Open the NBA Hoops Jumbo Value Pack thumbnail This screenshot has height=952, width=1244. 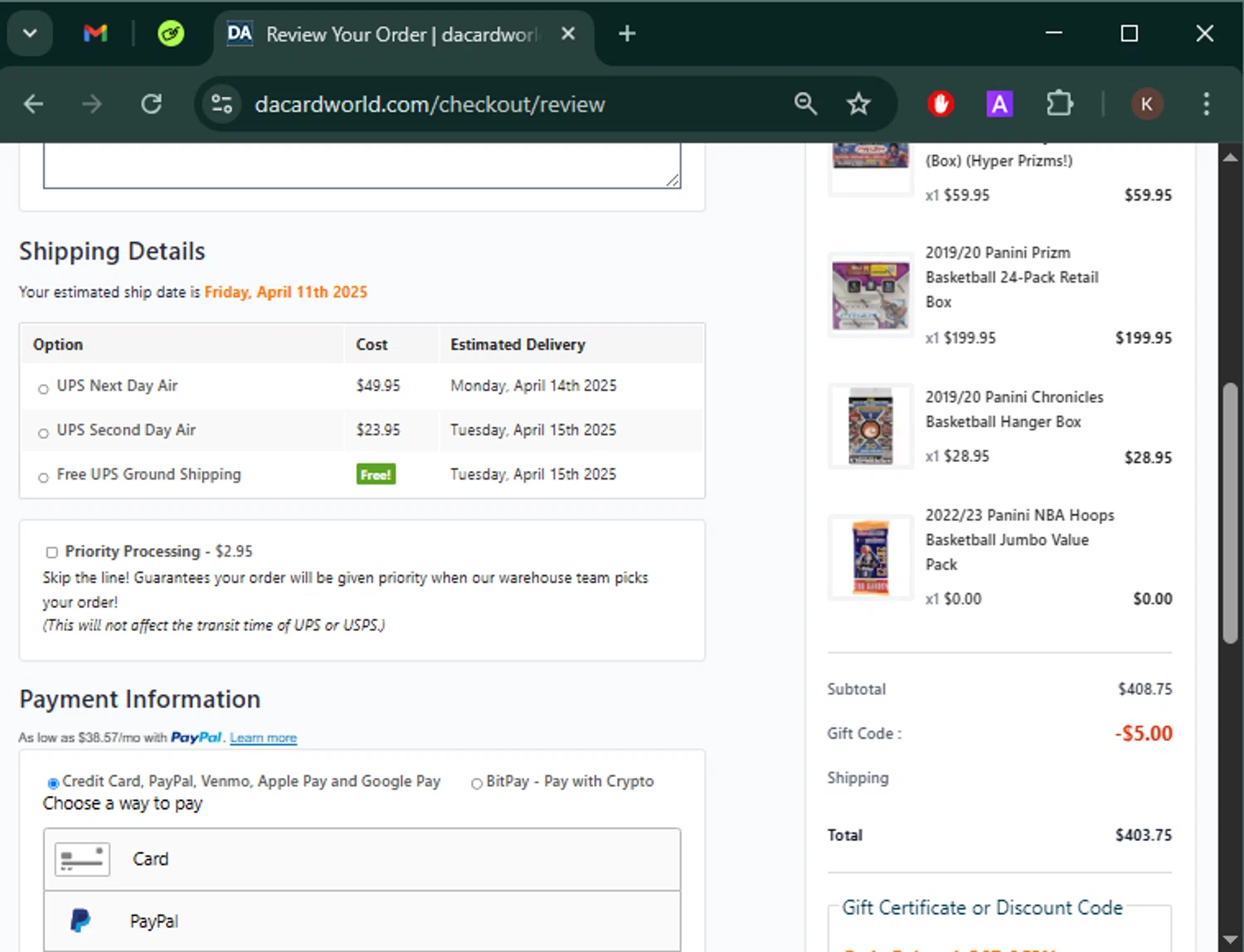click(870, 557)
